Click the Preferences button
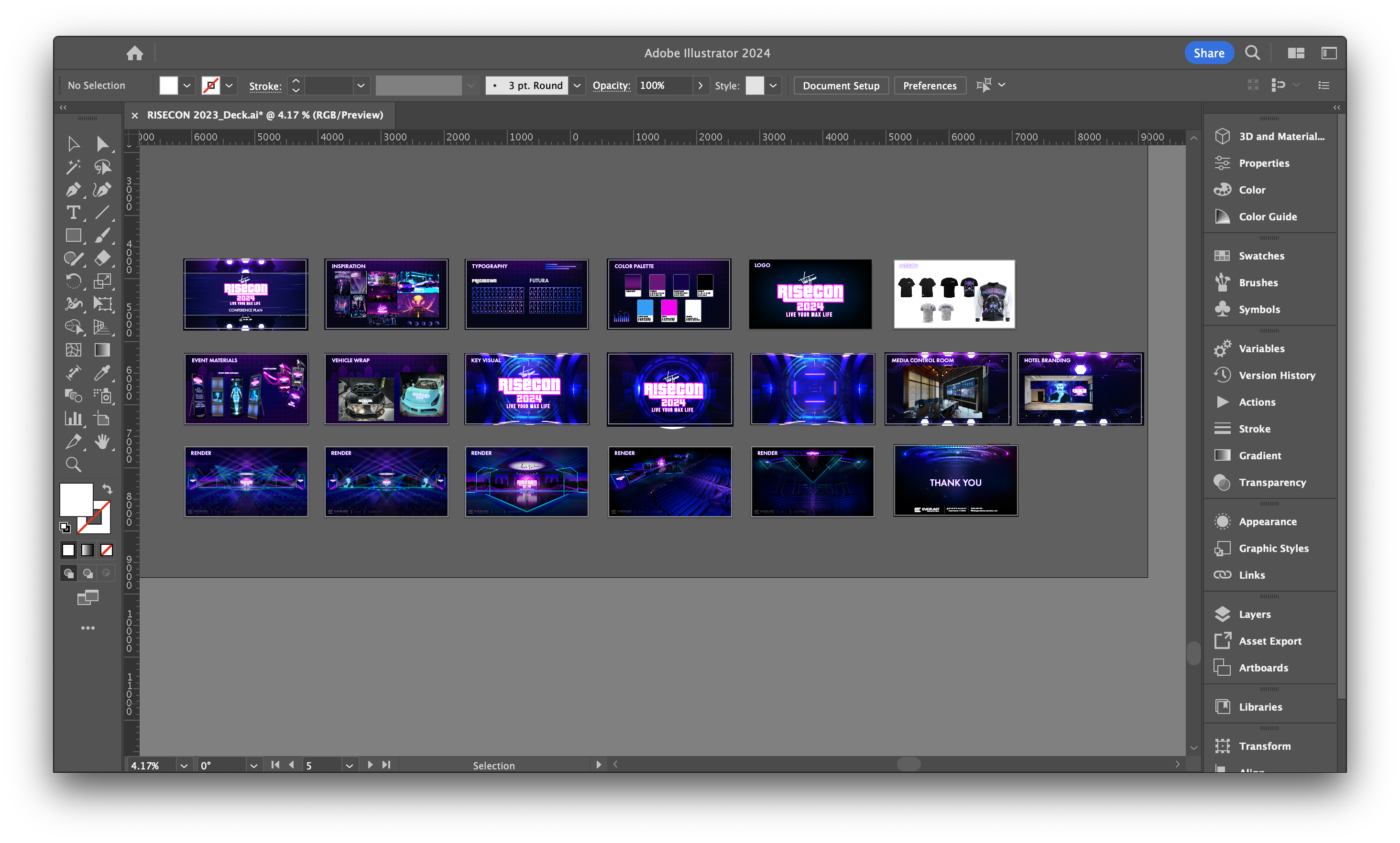This screenshot has width=1400, height=843. point(930,86)
